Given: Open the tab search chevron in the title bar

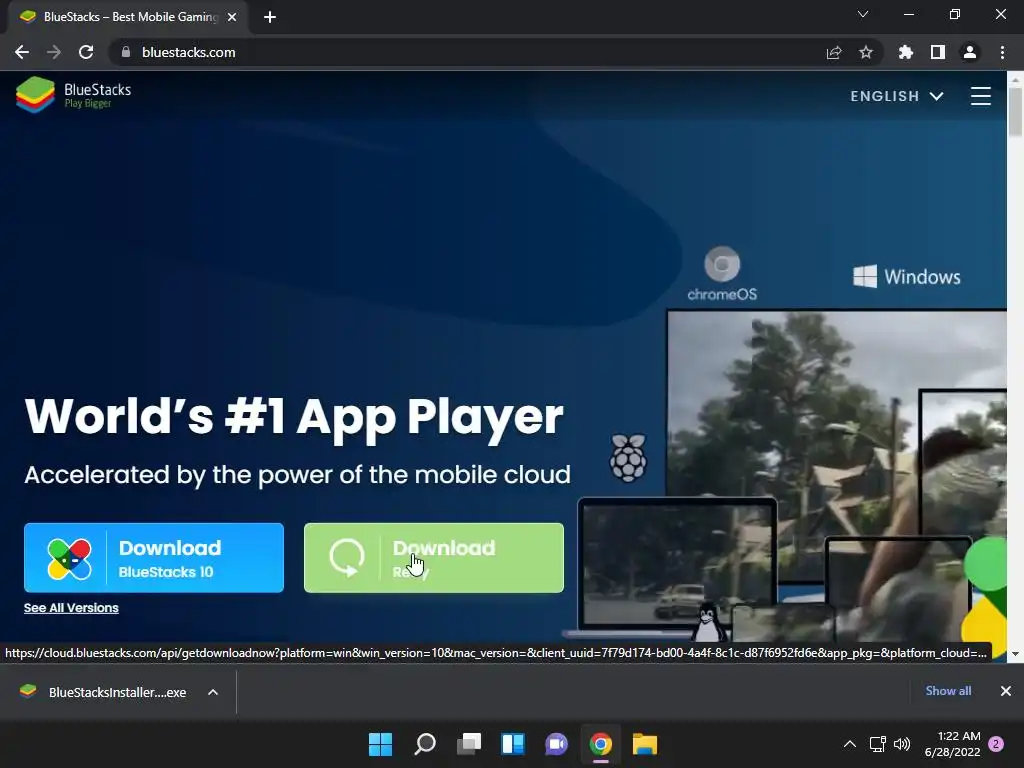Looking at the screenshot, I should point(863,14).
